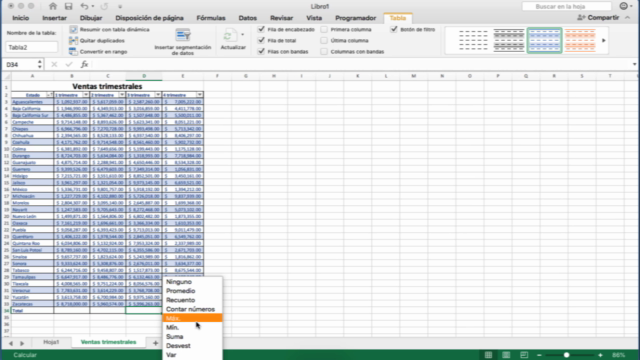Toggle the Fila de encabezado checkbox
Screen dimensions: 640x360
click(x=261, y=29)
